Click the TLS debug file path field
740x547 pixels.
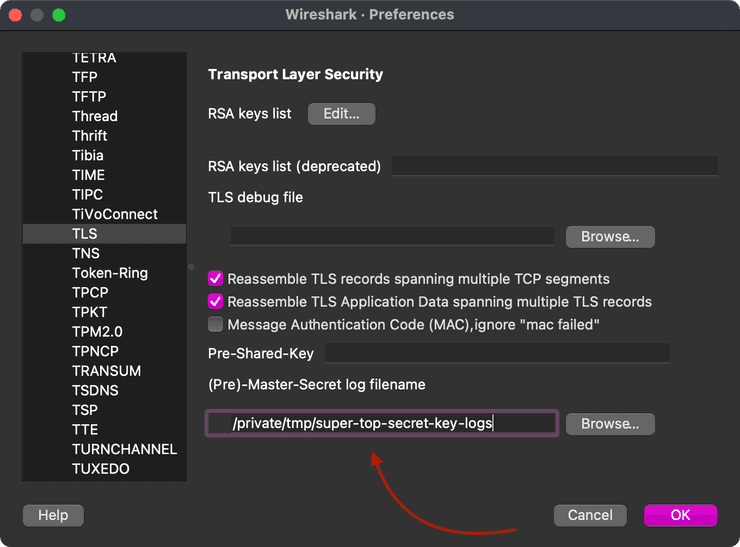(393, 236)
